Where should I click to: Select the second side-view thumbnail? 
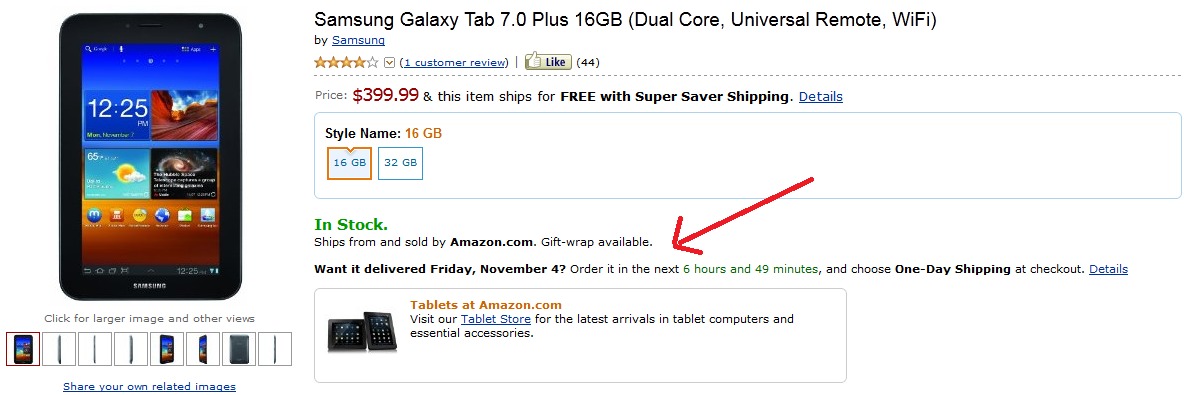(x=59, y=349)
